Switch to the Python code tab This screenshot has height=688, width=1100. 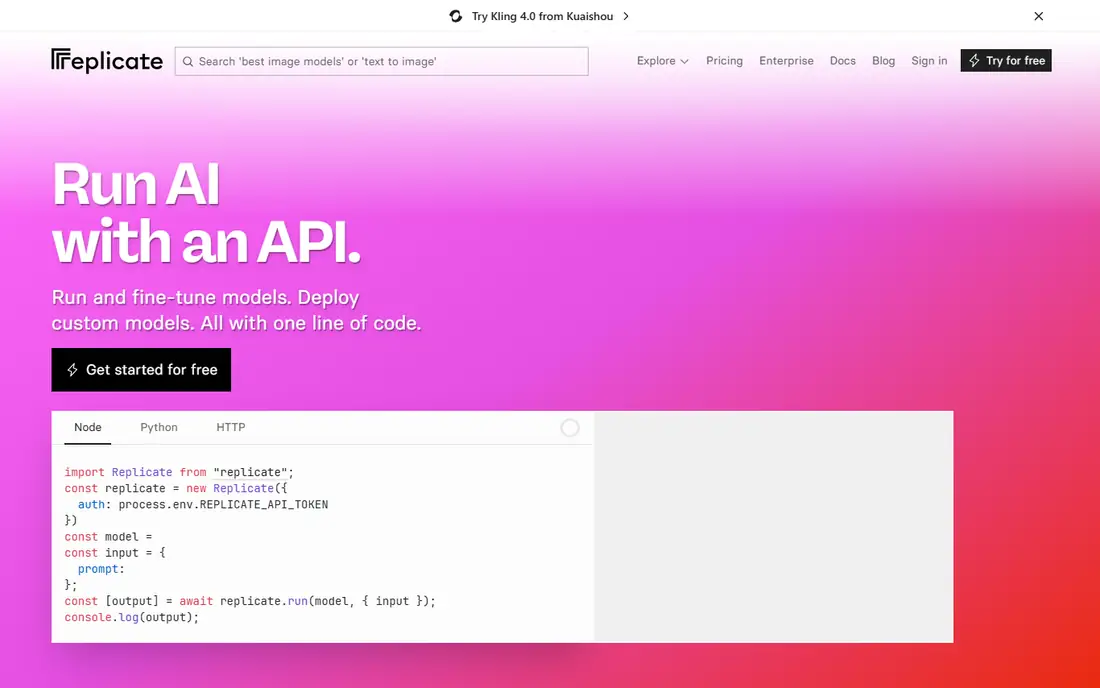tap(159, 427)
